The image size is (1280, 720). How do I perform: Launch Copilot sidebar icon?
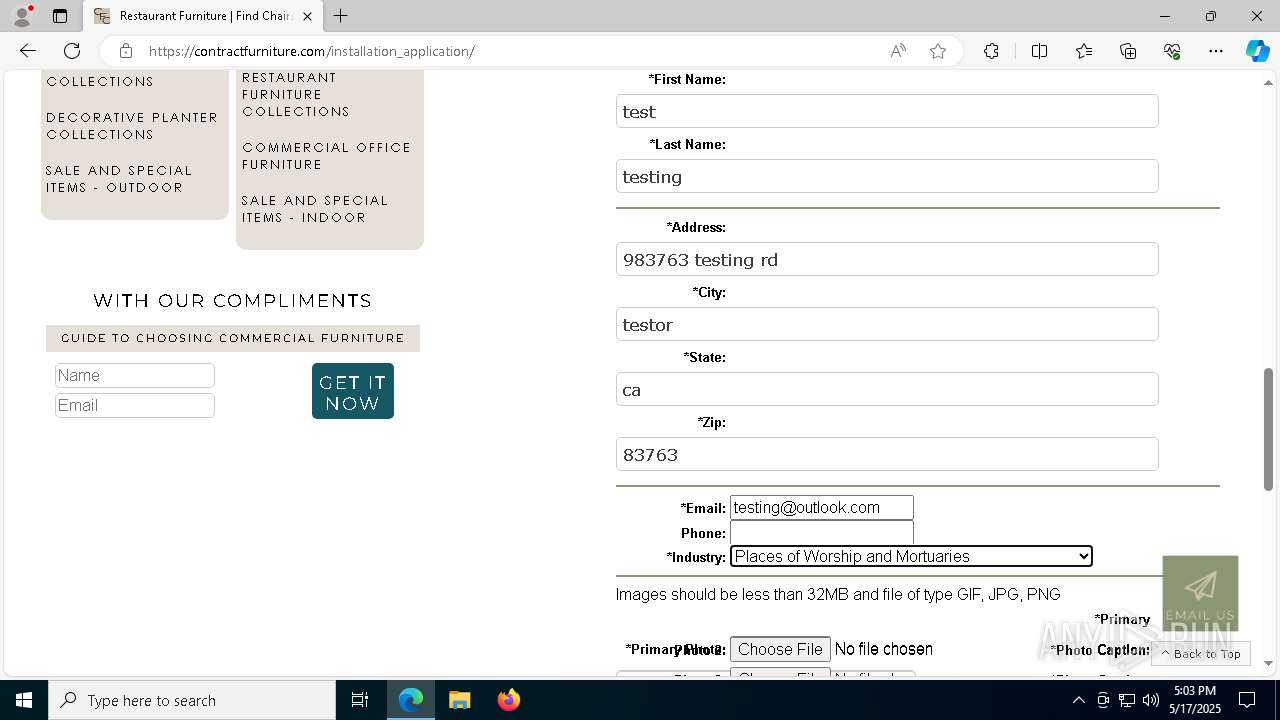(1257, 51)
